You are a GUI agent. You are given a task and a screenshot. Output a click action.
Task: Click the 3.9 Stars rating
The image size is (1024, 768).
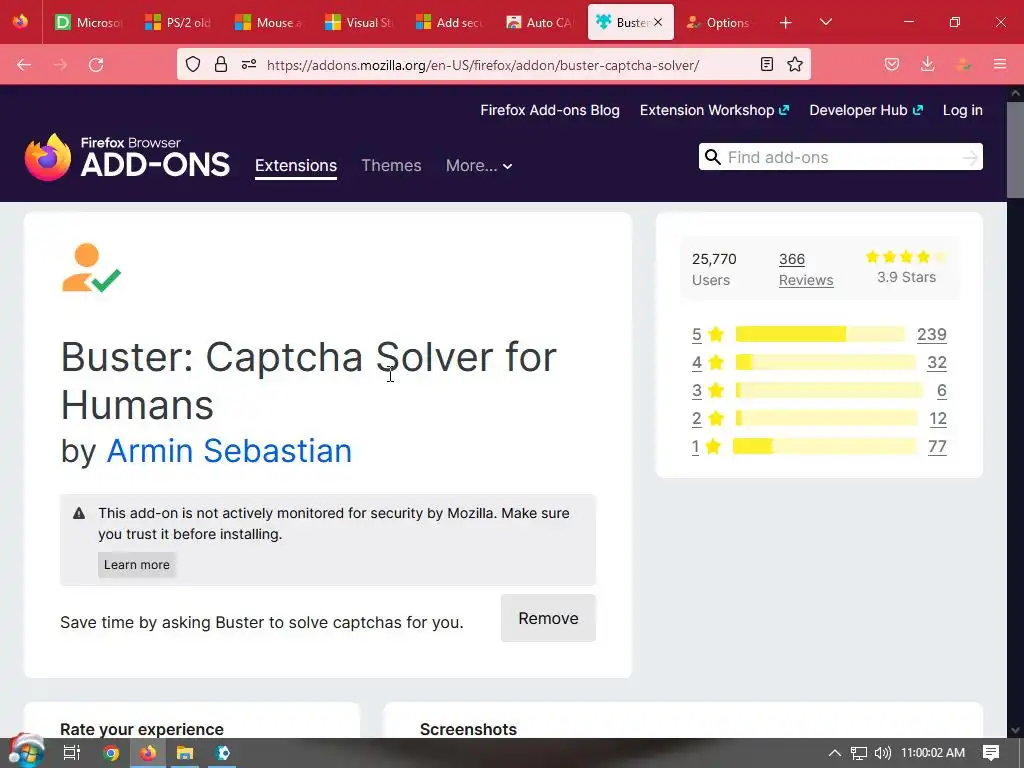pyautogui.click(x=906, y=268)
